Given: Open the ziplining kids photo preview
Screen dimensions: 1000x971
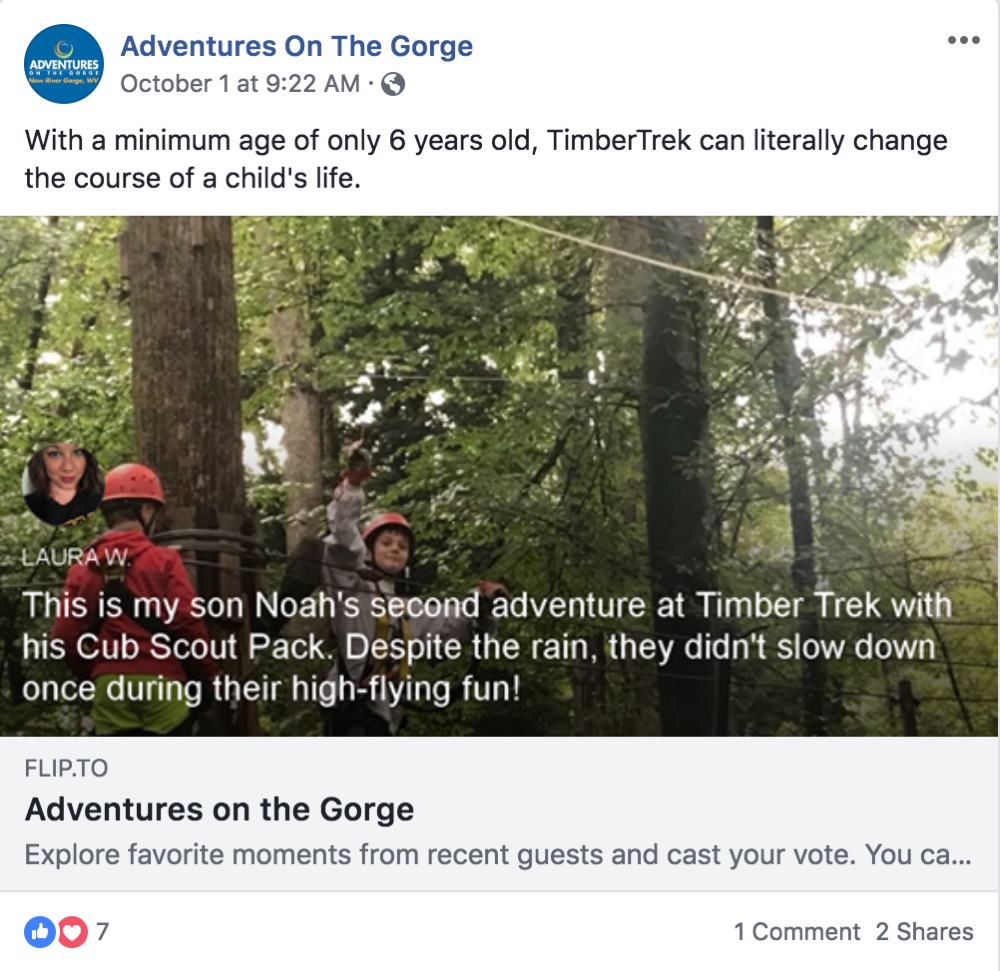Looking at the screenshot, I should pyautogui.click(x=499, y=476).
